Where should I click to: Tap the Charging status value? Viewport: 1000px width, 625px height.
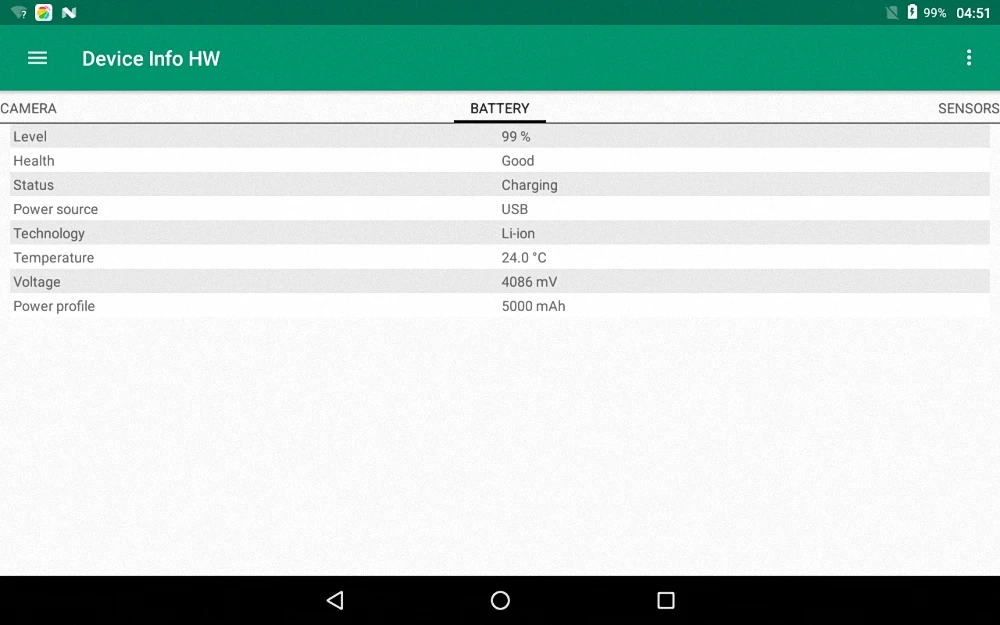[x=529, y=185]
